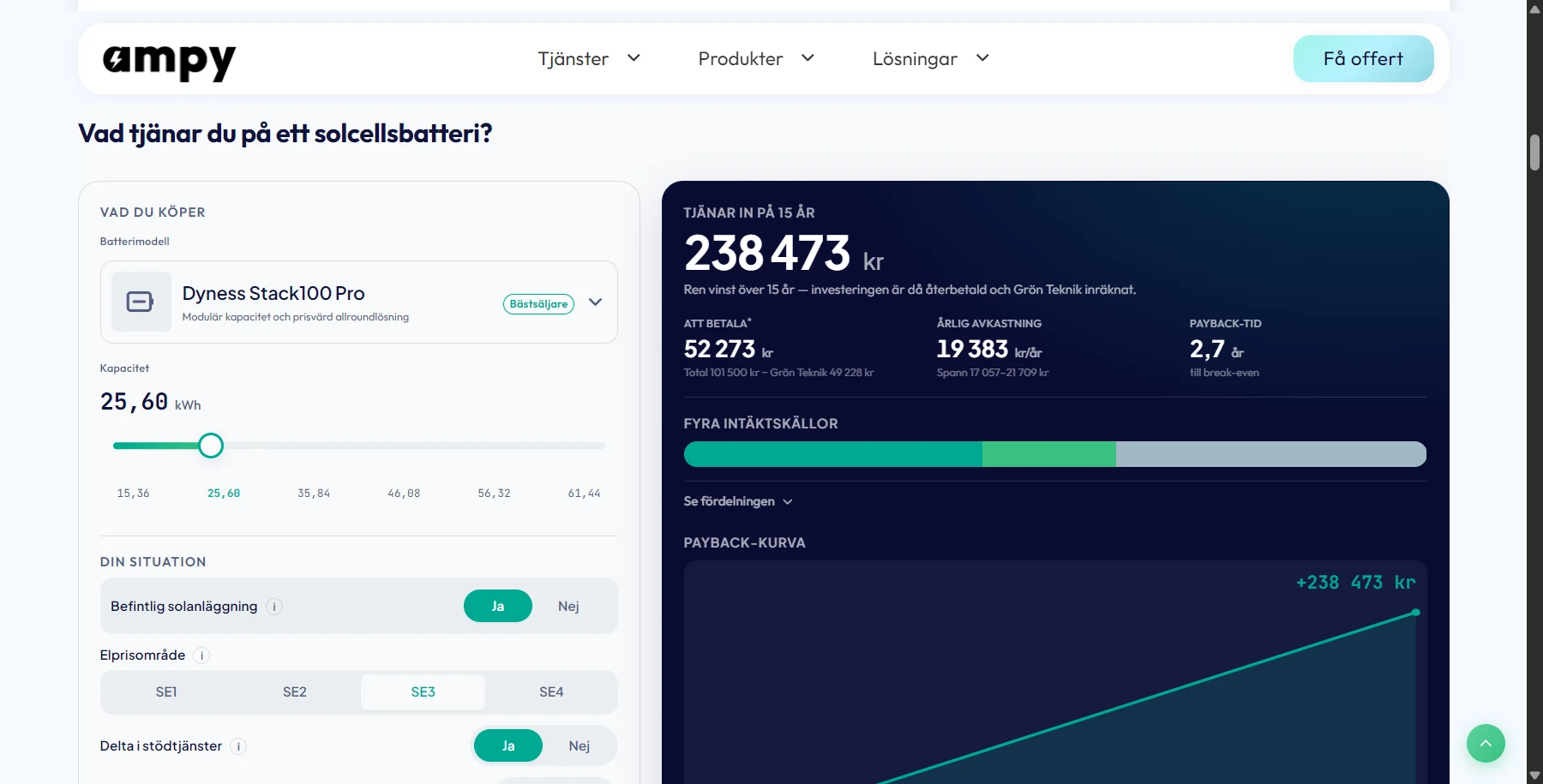Select Nej for Befintlig solanläggning
The width and height of the screenshot is (1543, 784).
point(568,606)
